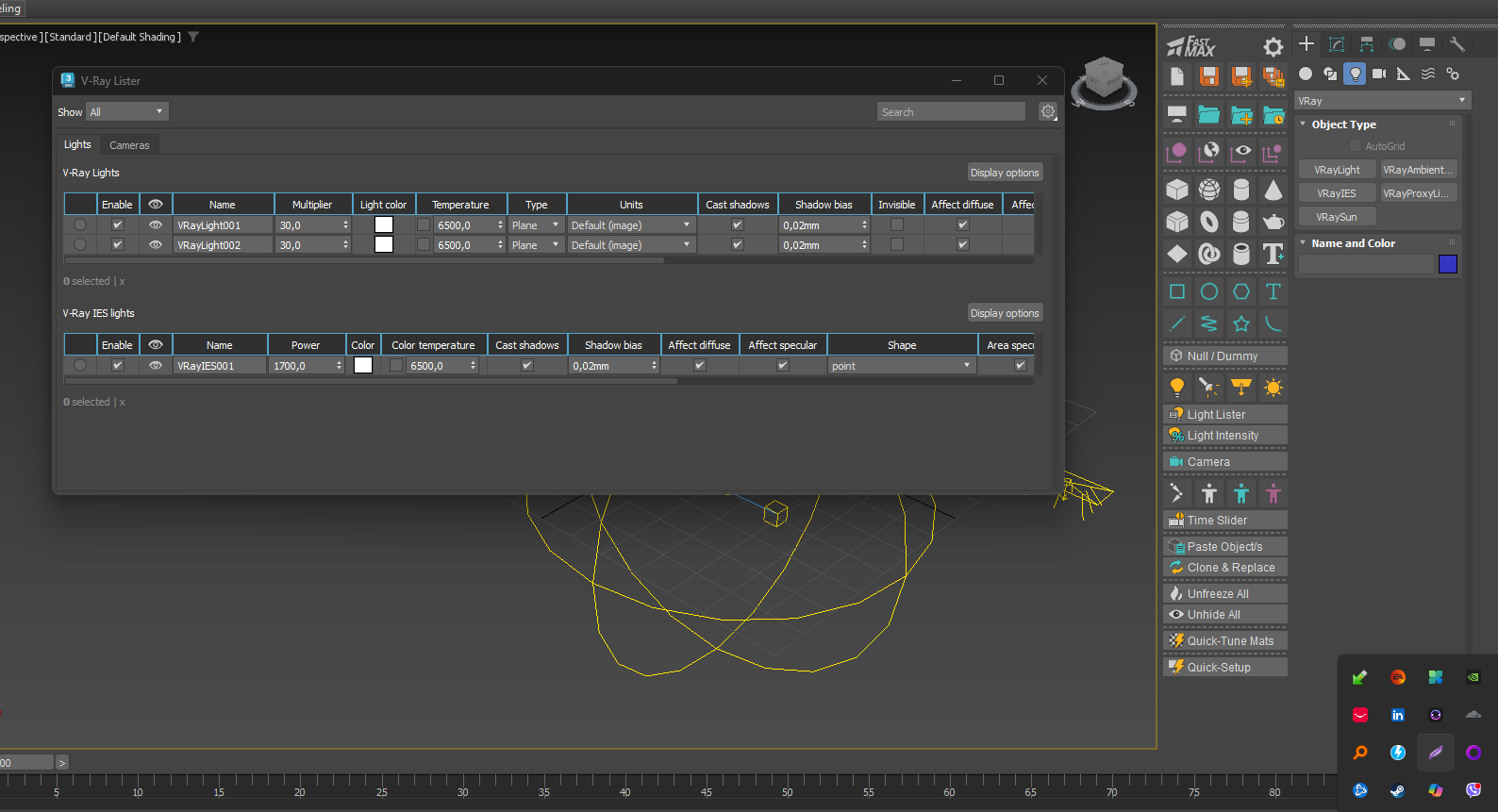Select the Rectangle spline icon
The width and height of the screenshot is (1498, 812).
tap(1177, 291)
